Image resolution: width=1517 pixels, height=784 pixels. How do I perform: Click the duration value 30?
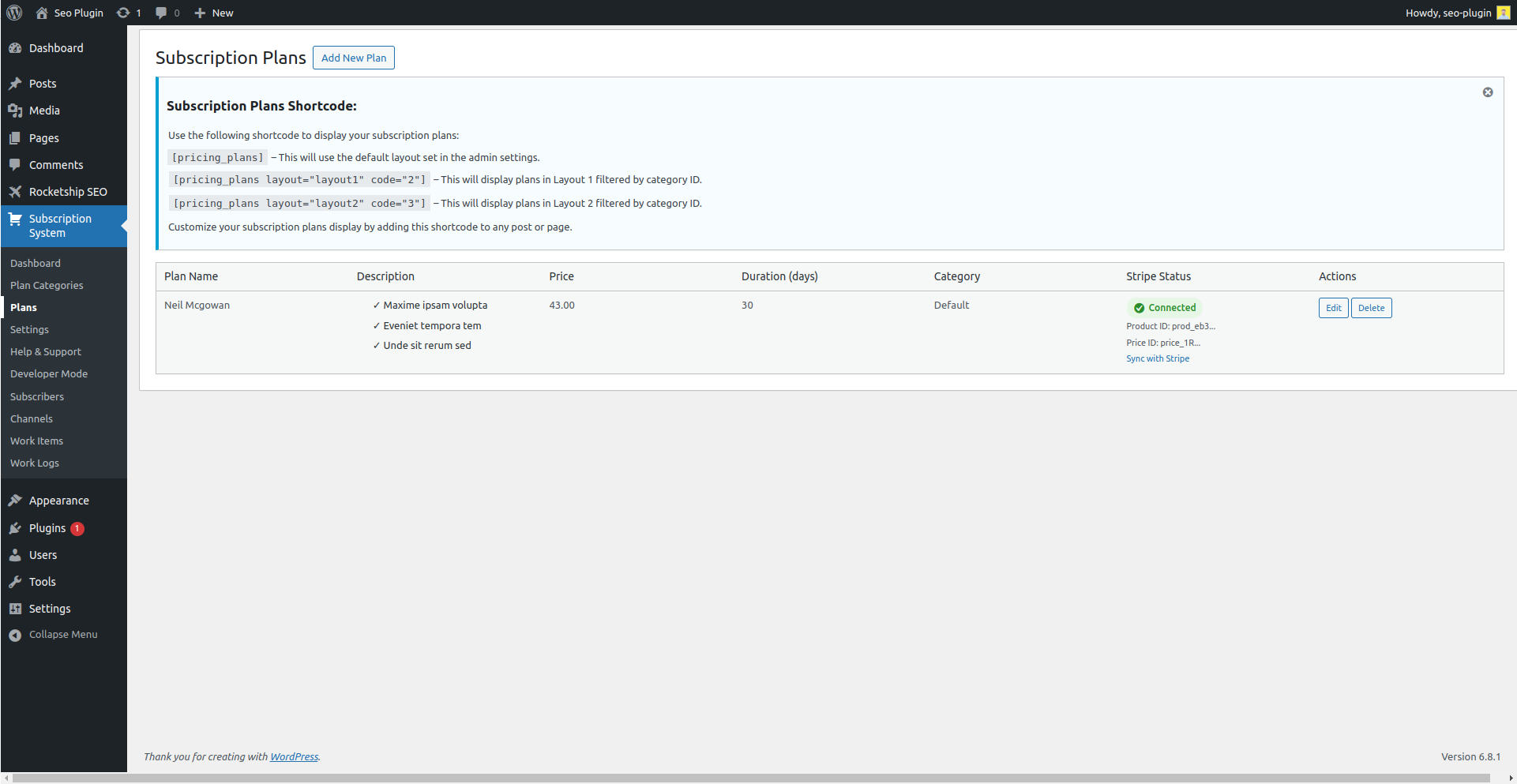point(747,306)
